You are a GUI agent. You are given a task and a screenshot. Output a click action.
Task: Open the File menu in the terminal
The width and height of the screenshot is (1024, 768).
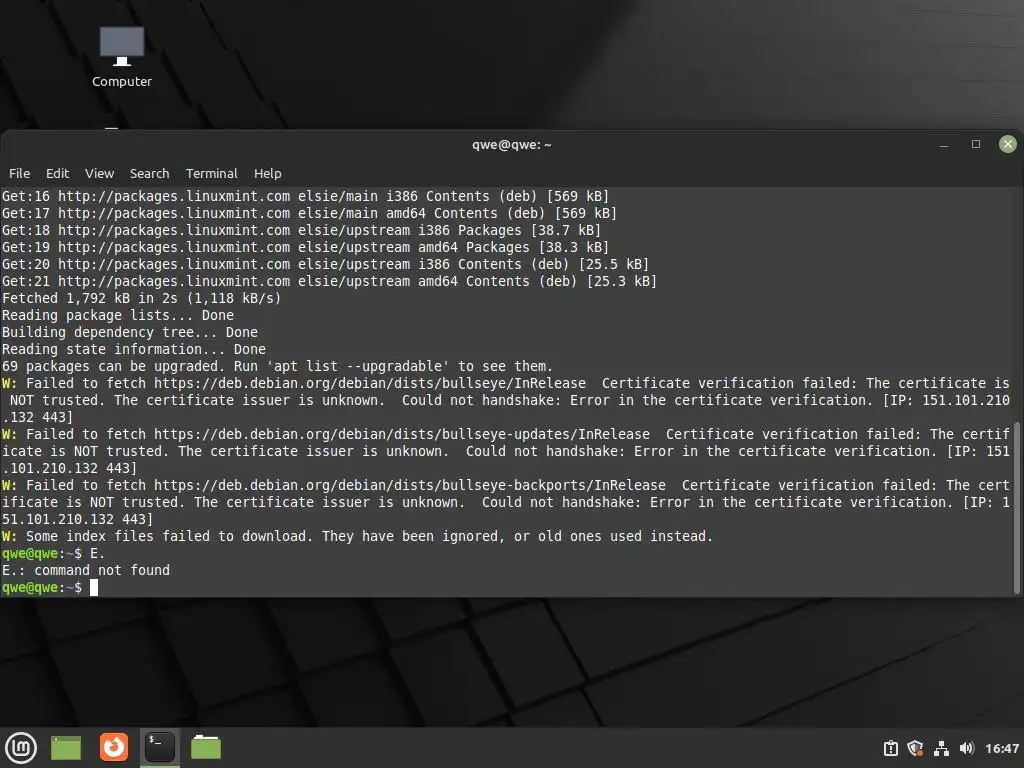pyautogui.click(x=19, y=174)
